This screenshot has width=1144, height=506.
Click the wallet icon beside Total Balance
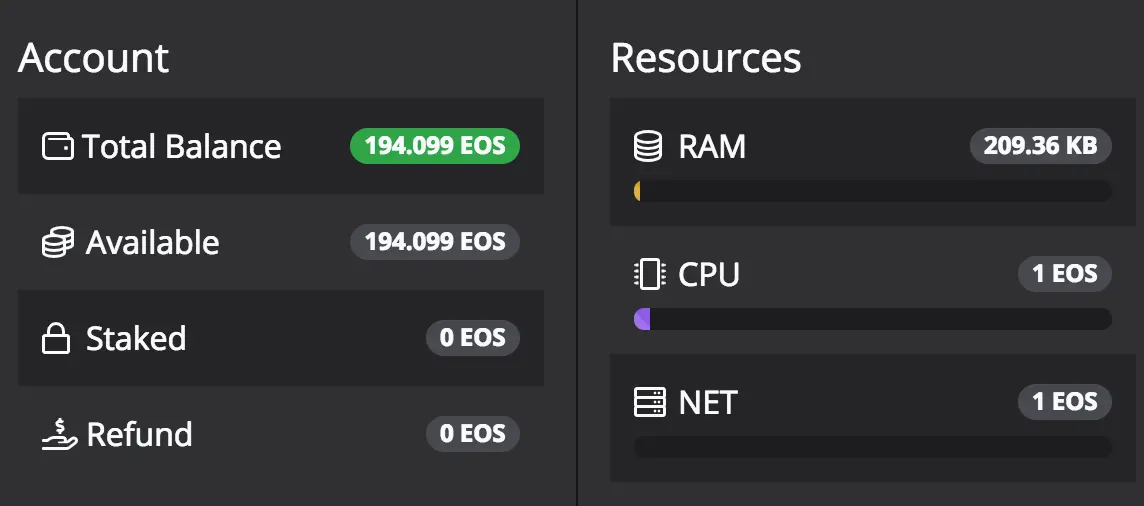click(x=58, y=147)
